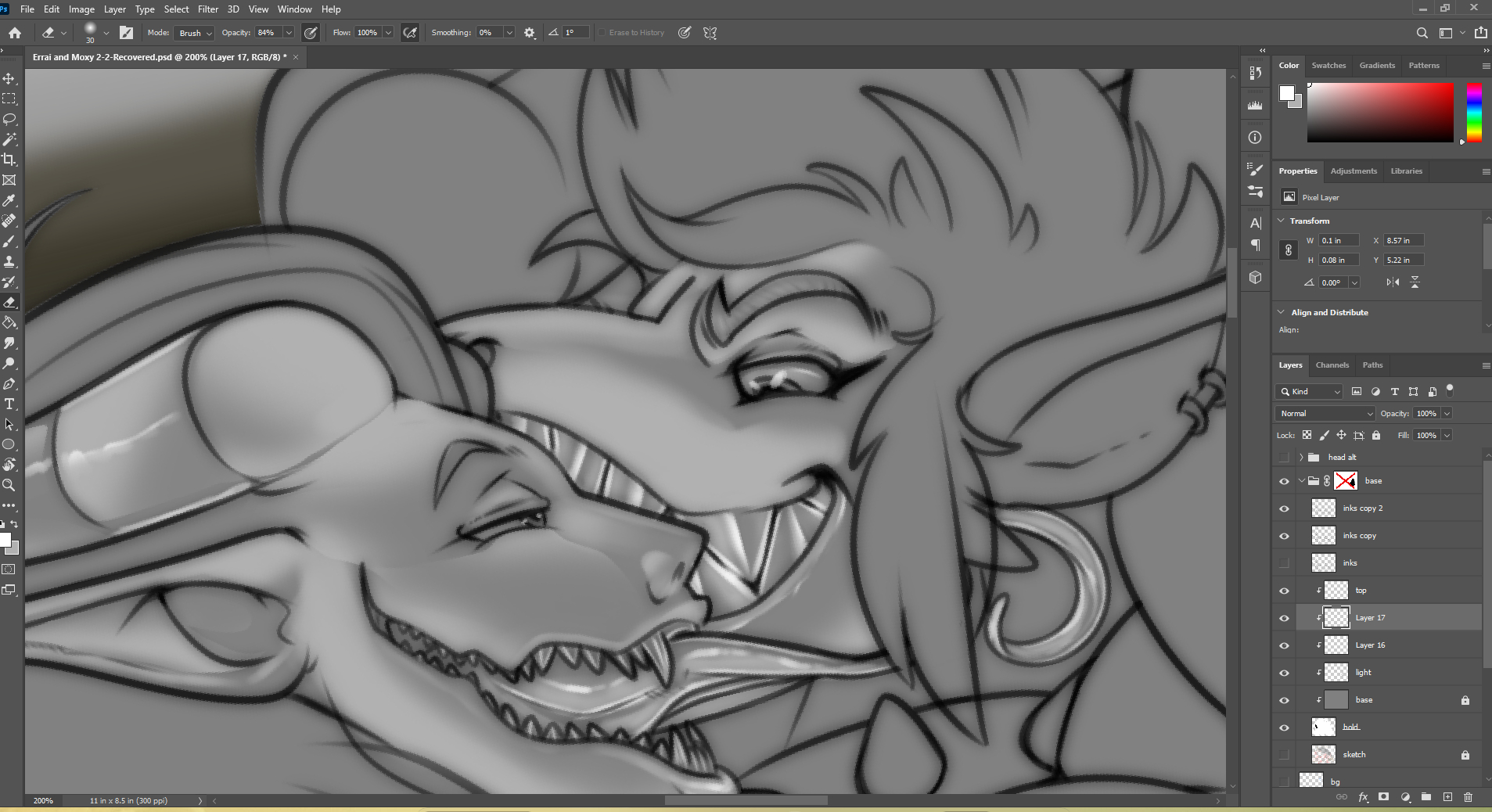The image size is (1492, 812).
Task: Expand the head alt layer group
Action: tap(1301, 458)
